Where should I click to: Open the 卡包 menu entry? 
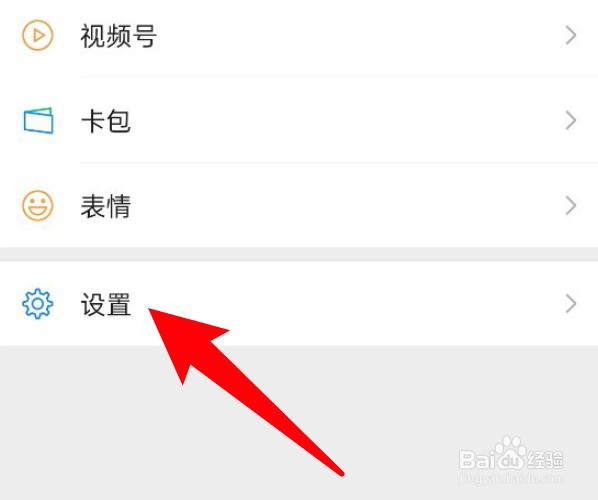[299, 120]
